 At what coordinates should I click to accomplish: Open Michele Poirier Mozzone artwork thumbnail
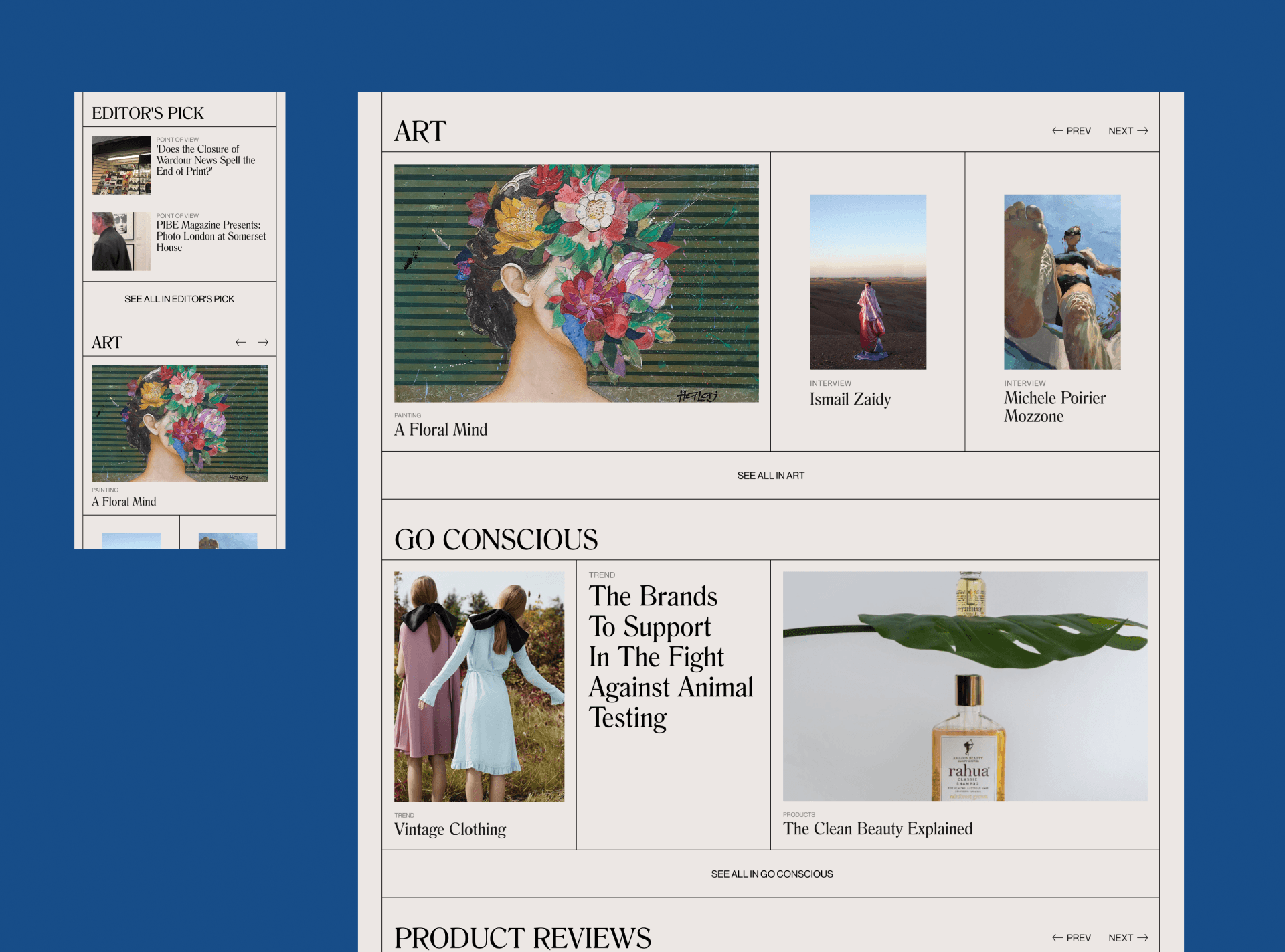1062,282
